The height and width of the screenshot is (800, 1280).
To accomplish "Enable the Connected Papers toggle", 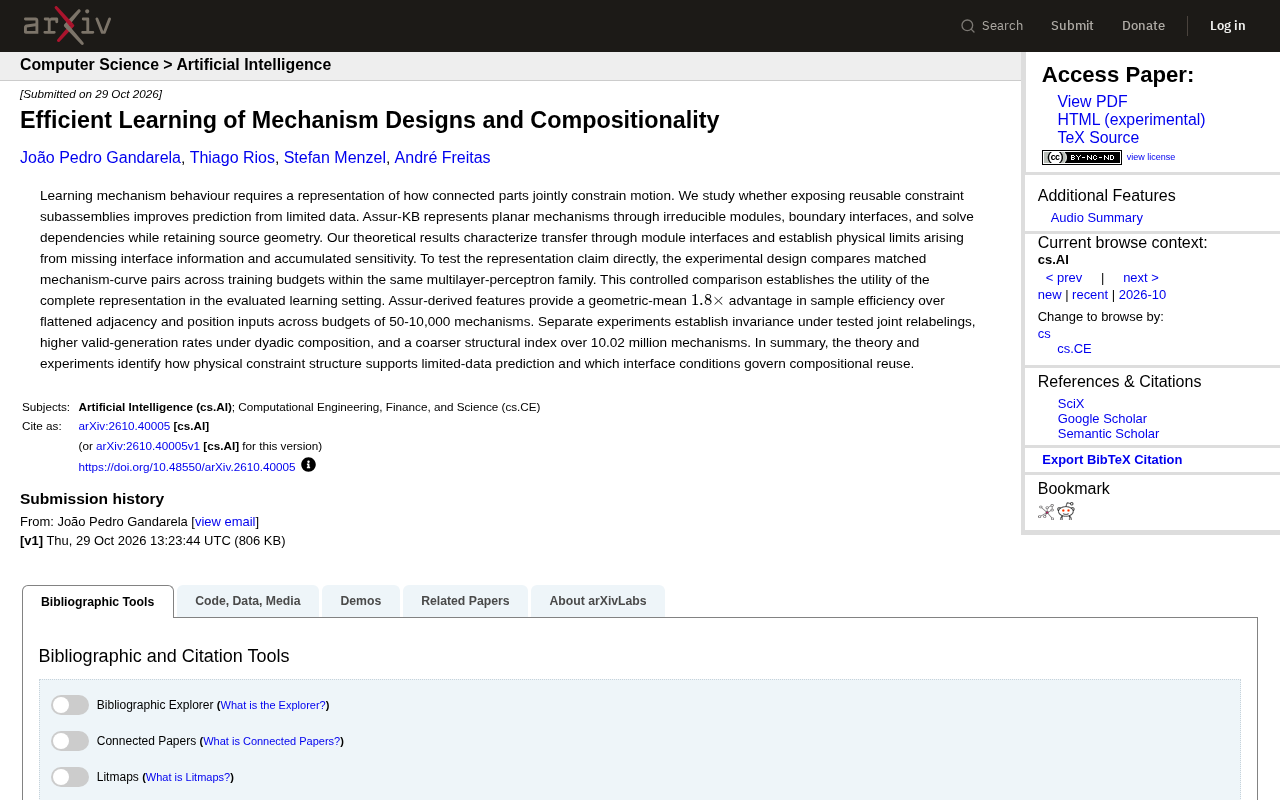I will pos(70,741).
